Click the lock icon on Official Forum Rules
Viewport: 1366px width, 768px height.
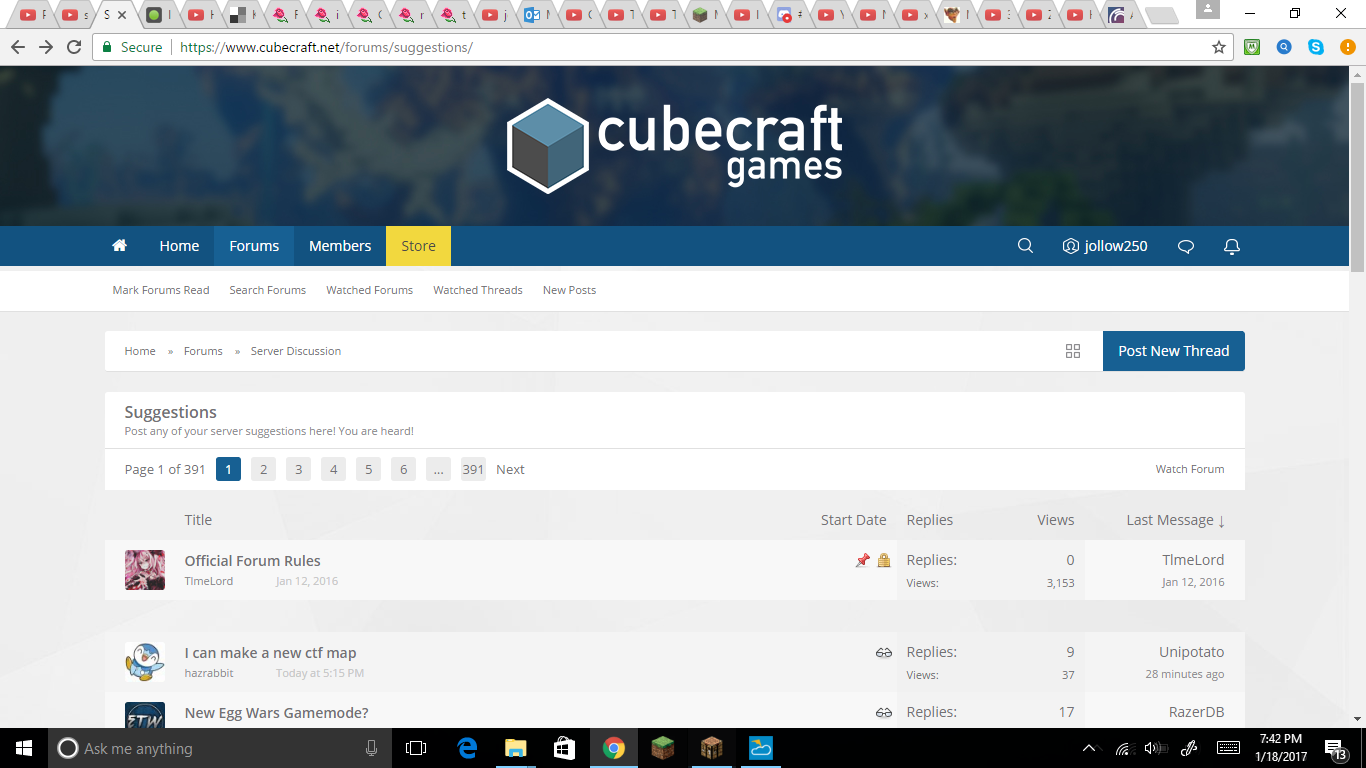click(884, 561)
